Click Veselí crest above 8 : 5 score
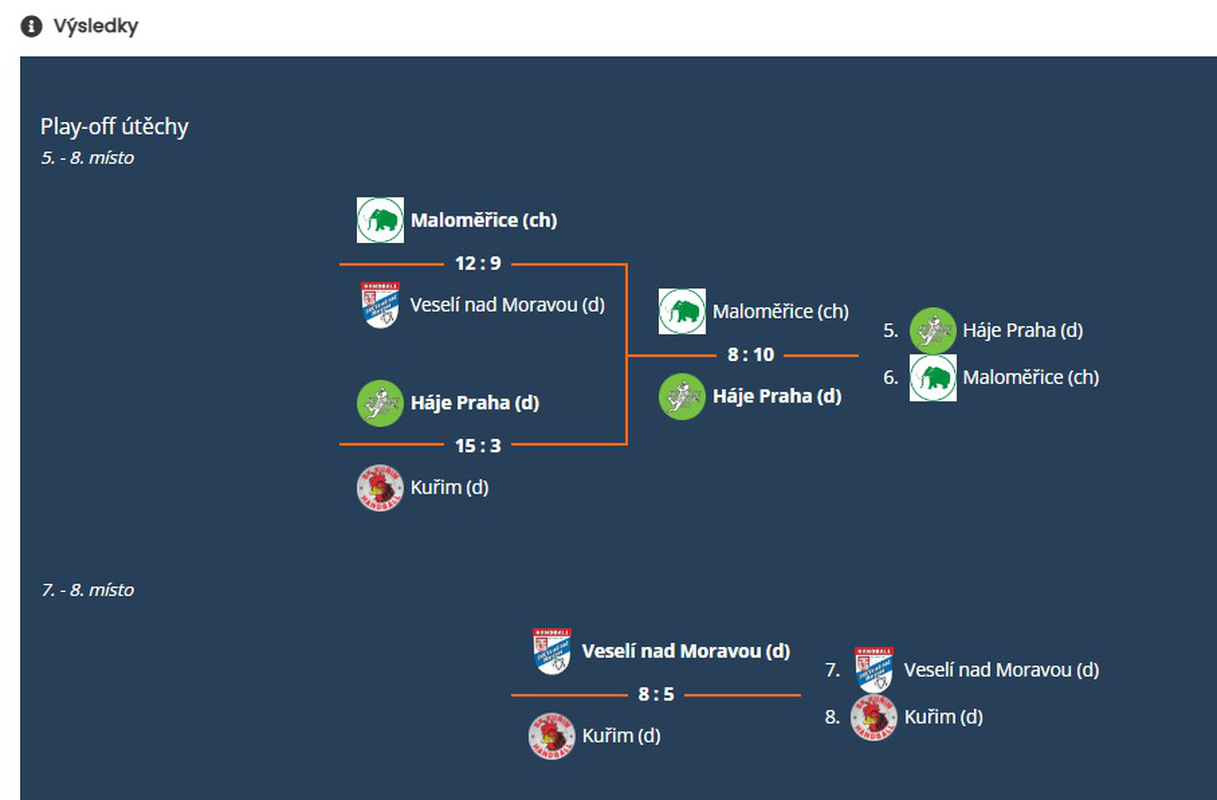Image resolution: width=1217 pixels, height=800 pixels. [x=552, y=651]
